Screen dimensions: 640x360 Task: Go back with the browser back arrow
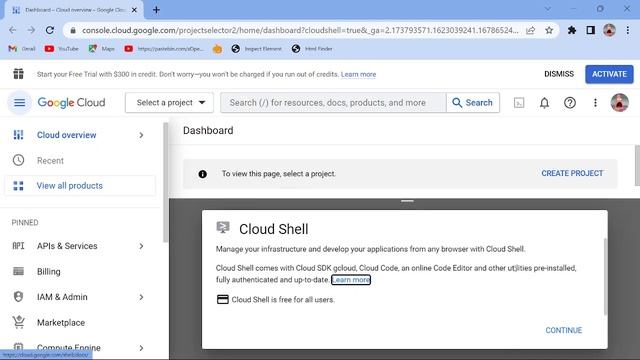(x=13, y=30)
